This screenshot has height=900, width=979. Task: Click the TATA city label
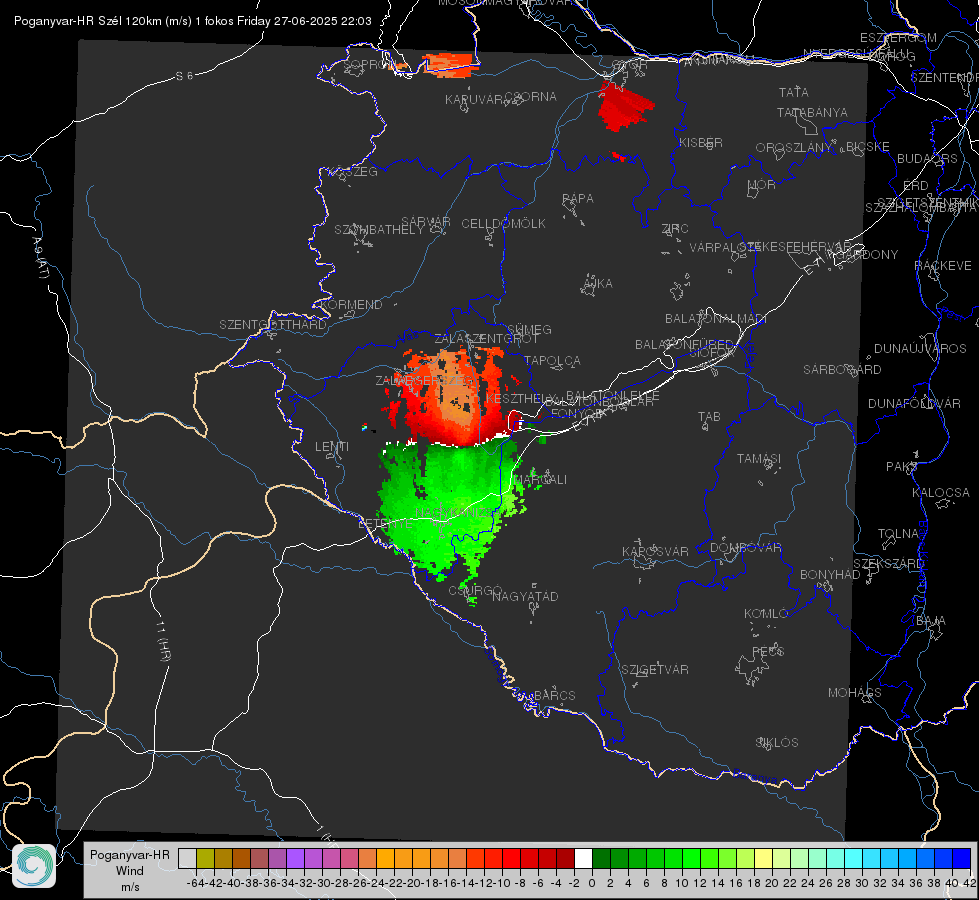(x=794, y=92)
